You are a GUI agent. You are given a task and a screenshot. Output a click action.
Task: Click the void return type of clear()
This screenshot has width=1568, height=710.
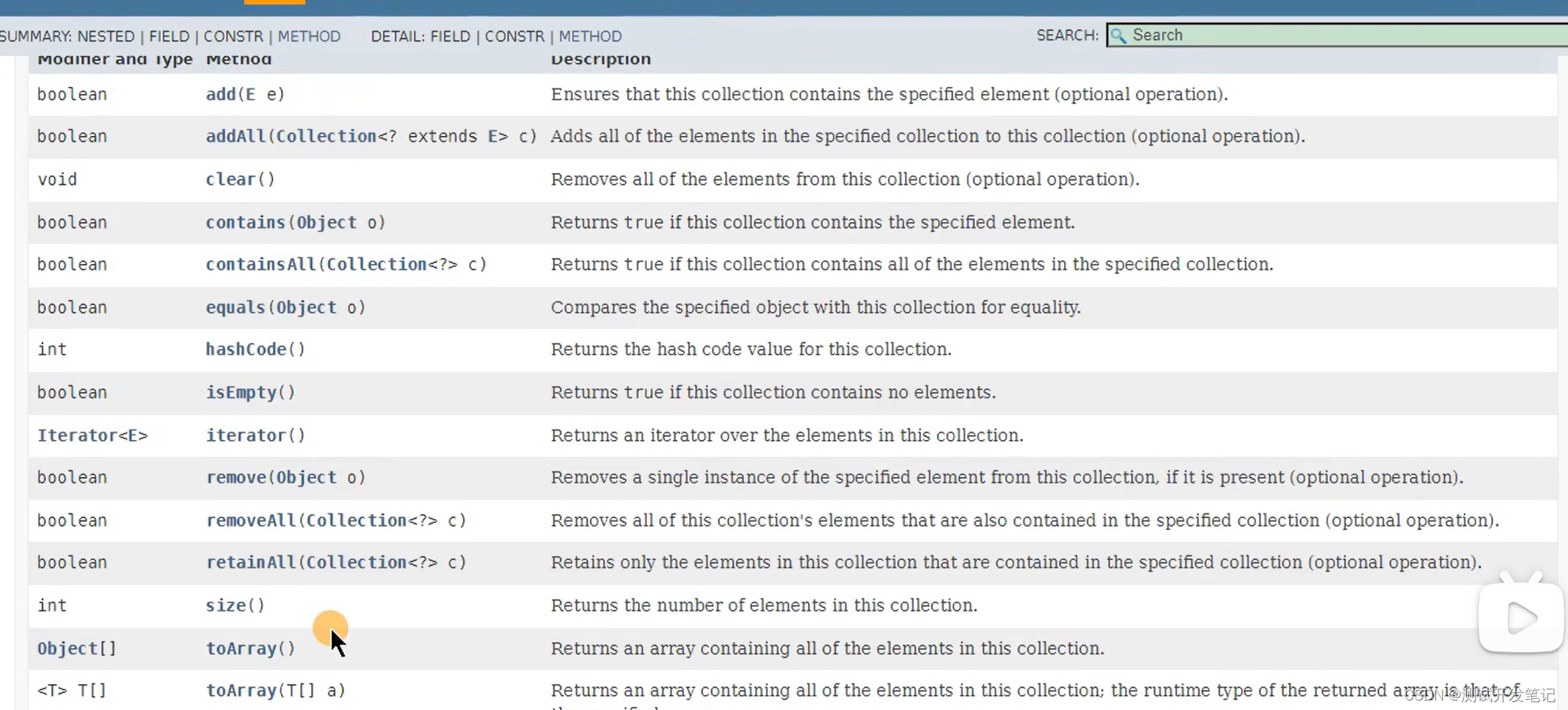pos(57,179)
